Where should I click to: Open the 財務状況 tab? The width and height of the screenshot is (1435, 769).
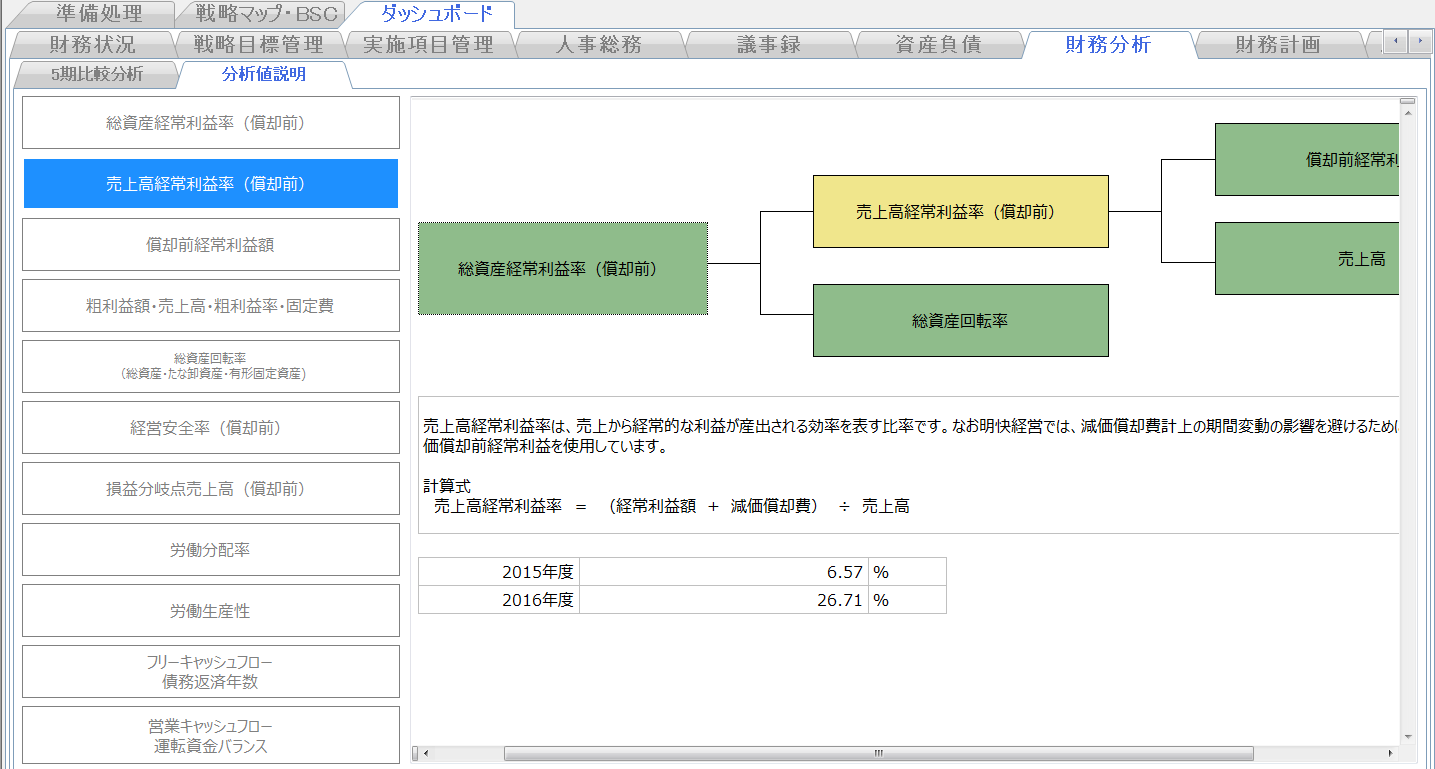[92, 44]
